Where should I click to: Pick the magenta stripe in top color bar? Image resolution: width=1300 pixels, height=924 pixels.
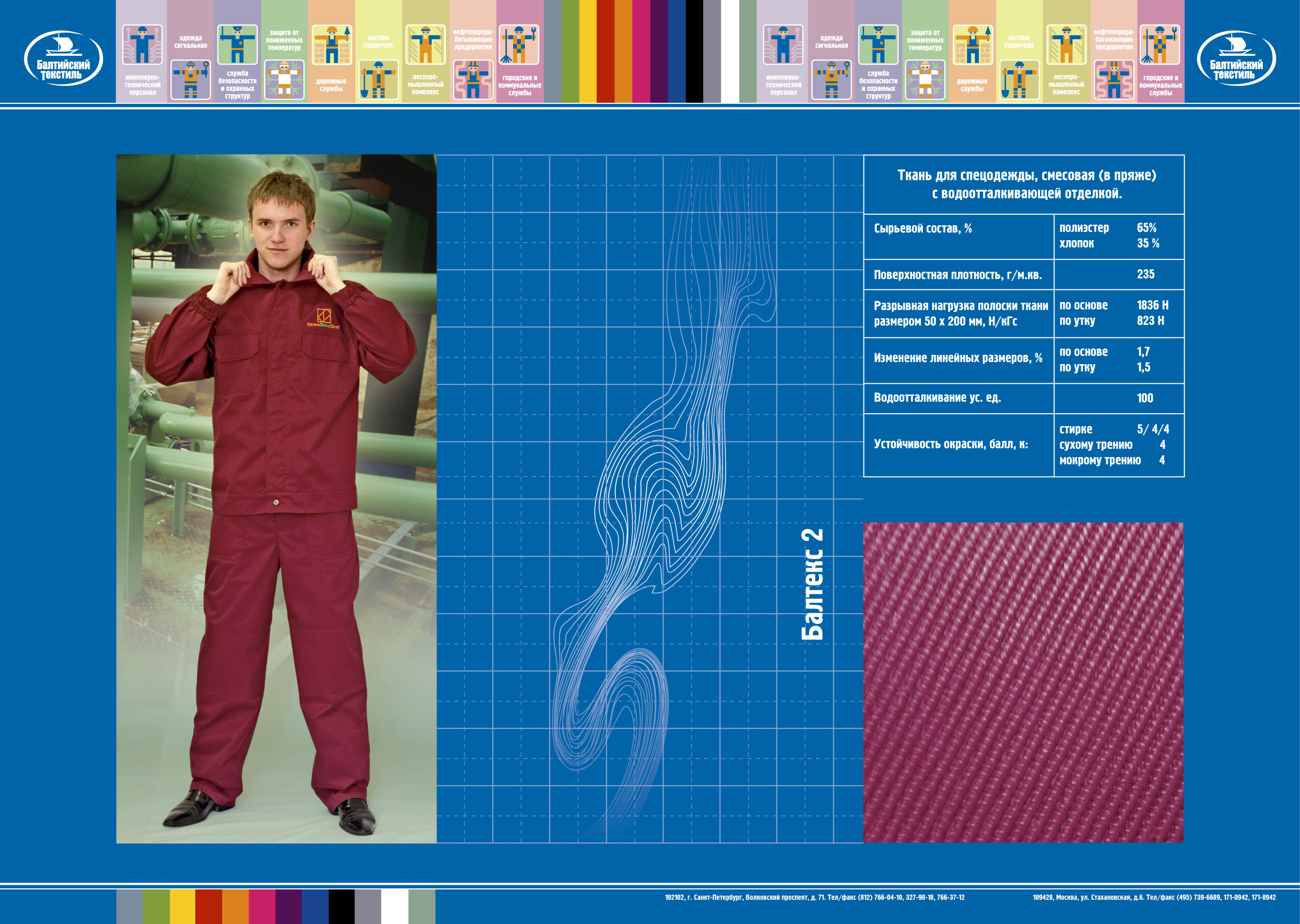click(641, 51)
